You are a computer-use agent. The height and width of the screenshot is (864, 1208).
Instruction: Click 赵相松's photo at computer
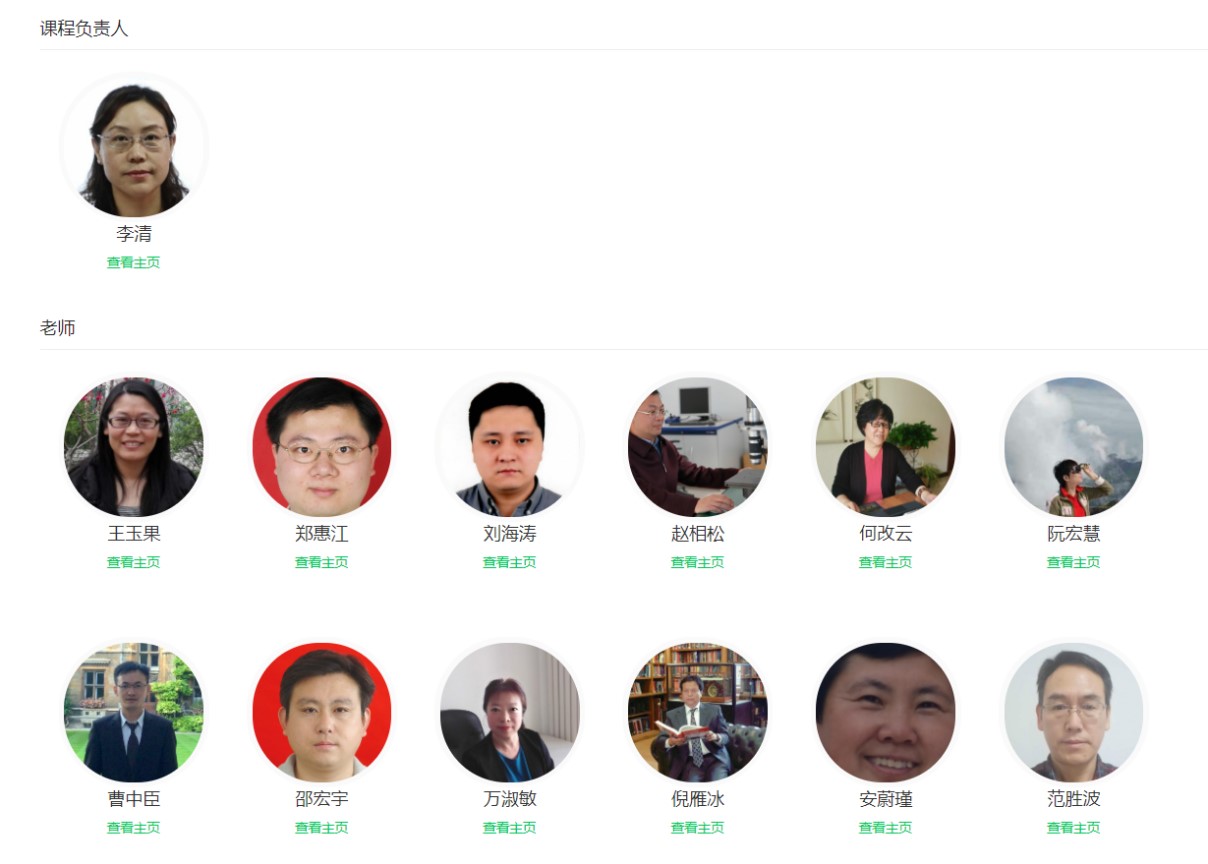point(698,447)
